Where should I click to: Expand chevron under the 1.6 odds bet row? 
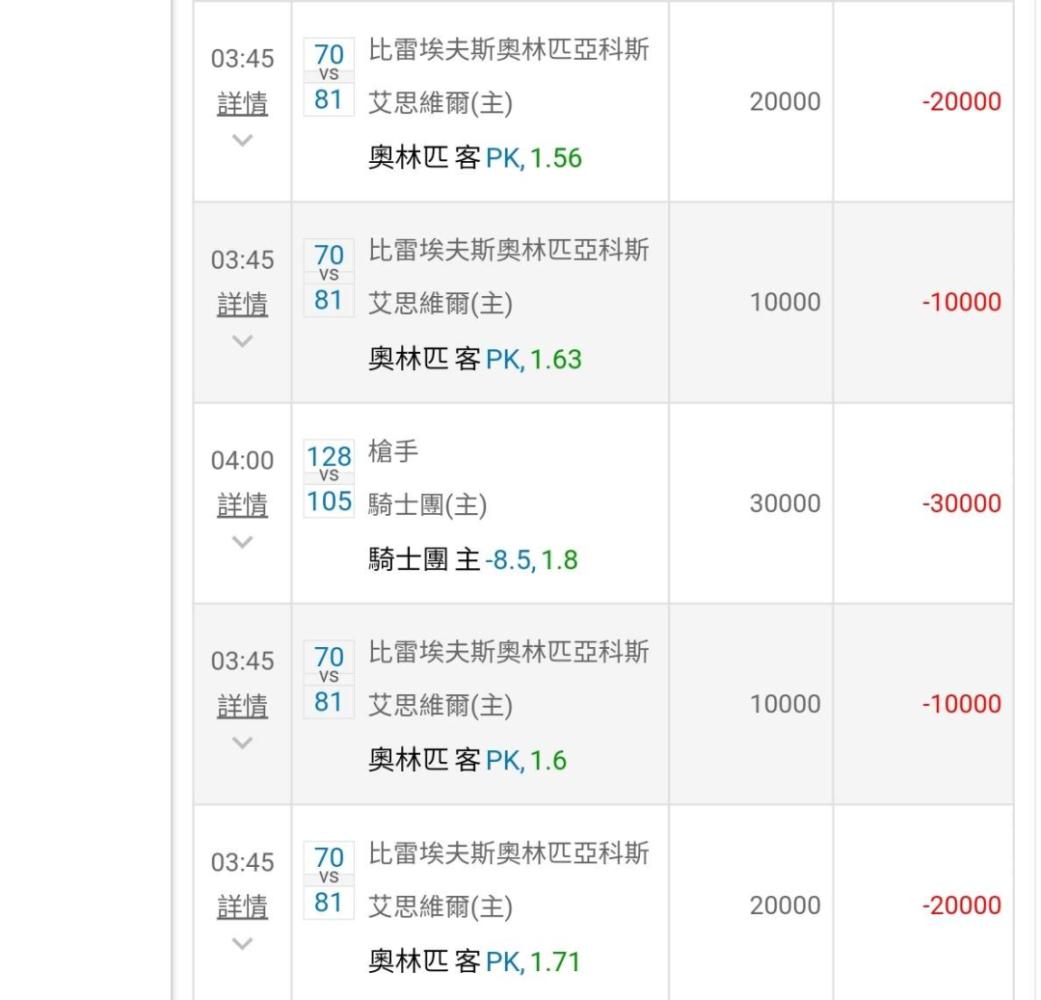point(242,742)
